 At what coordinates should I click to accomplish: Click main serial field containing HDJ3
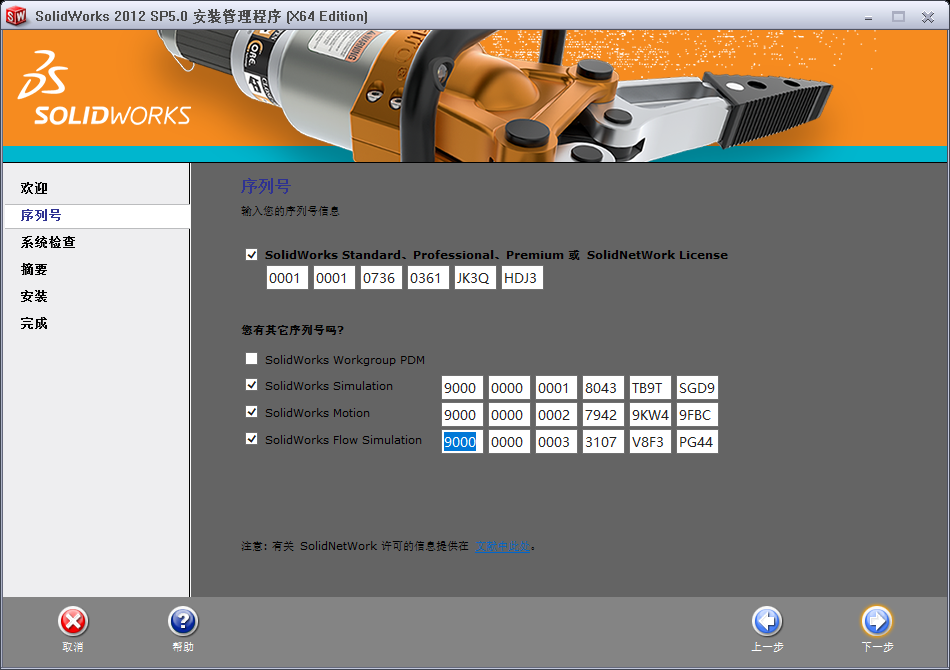point(522,278)
